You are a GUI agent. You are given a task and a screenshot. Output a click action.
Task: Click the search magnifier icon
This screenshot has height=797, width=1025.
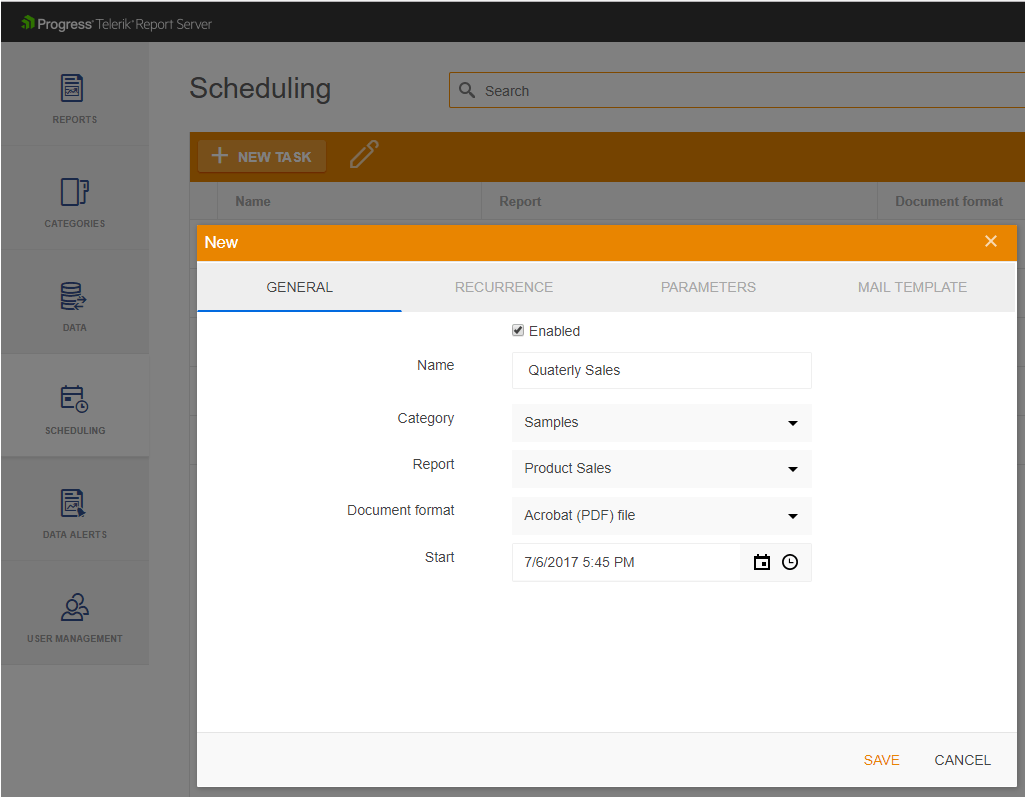pyautogui.click(x=467, y=90)
